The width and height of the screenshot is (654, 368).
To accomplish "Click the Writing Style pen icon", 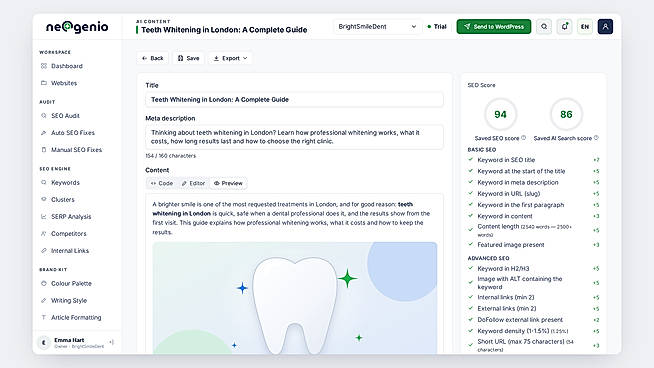I will coord(44,300).
